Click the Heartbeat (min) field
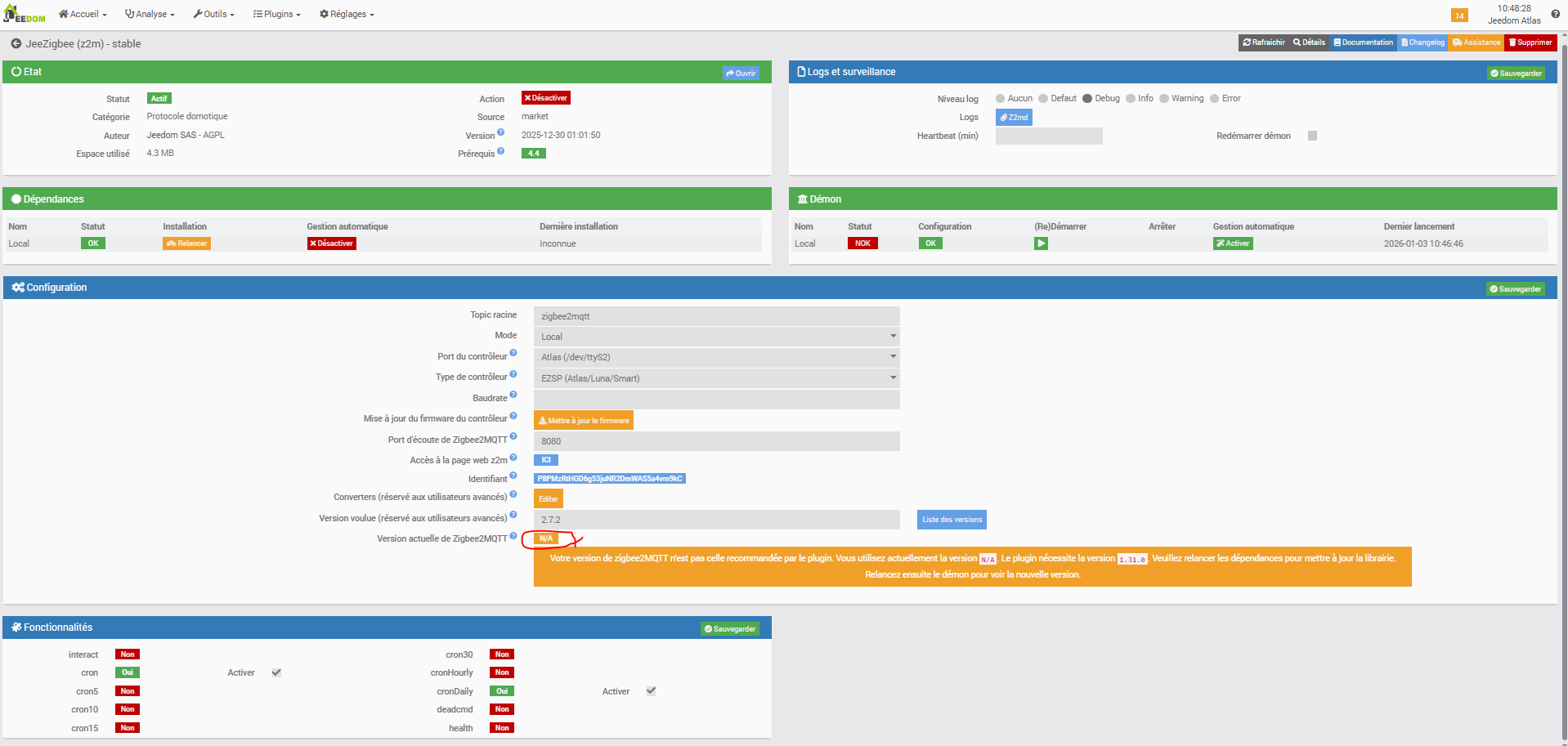Screen dimensions: 1568x746 click(1049, 136)
